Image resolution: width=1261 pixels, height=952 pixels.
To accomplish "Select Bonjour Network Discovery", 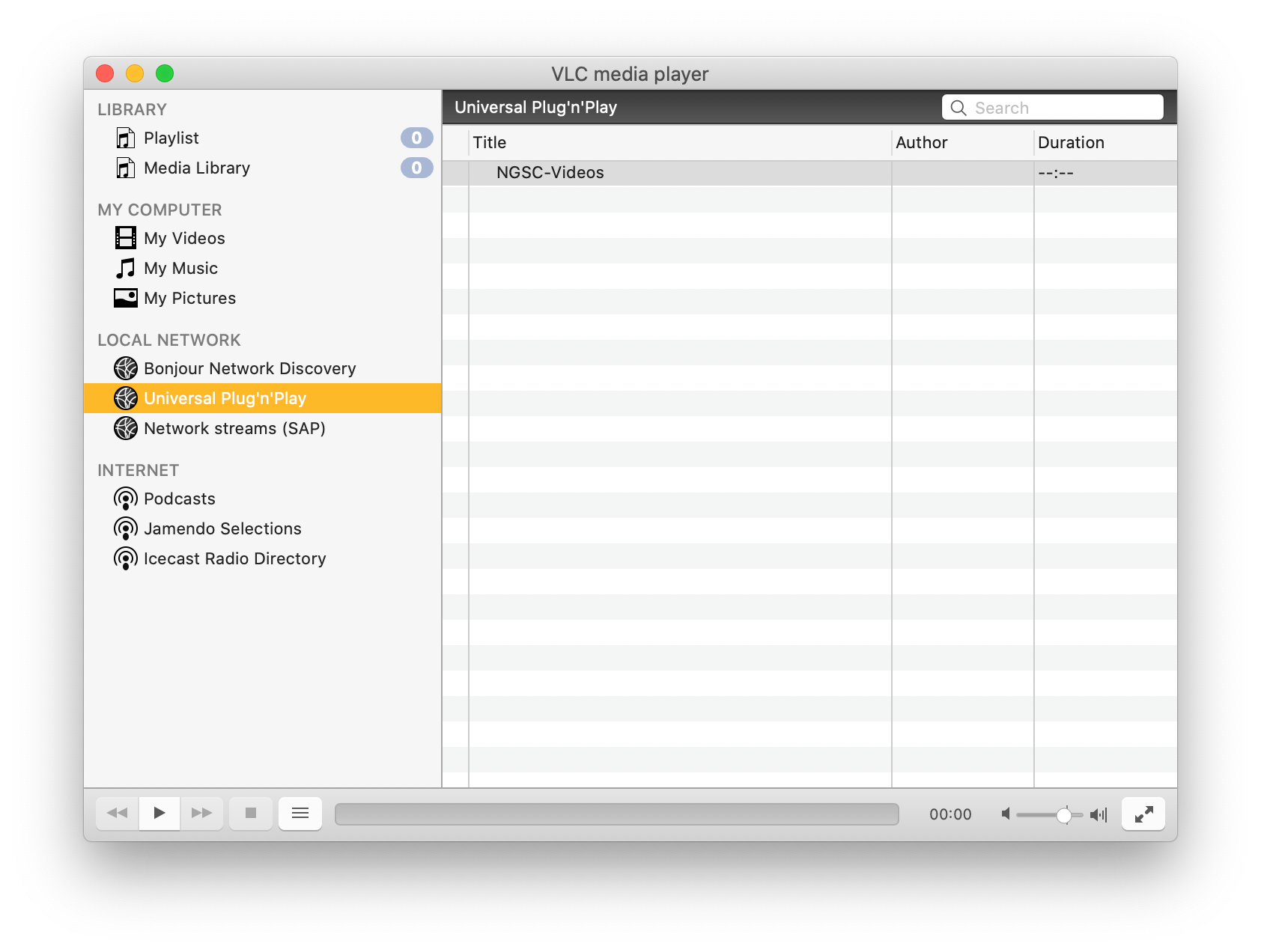I will (x=262, y=368).
